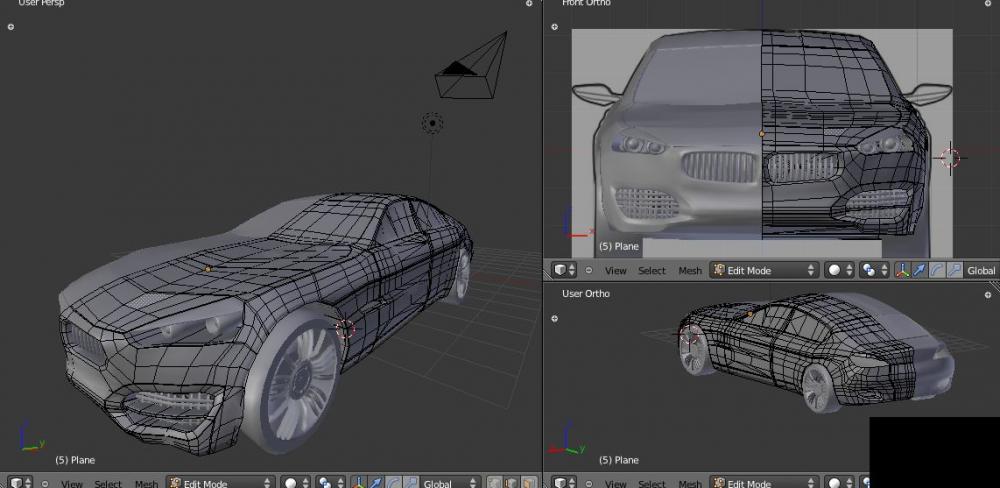Viewport: 1000px width, 488px height.
Task: Click scale manipulator icon in Front Ortho header
Action: pos(953,270)
